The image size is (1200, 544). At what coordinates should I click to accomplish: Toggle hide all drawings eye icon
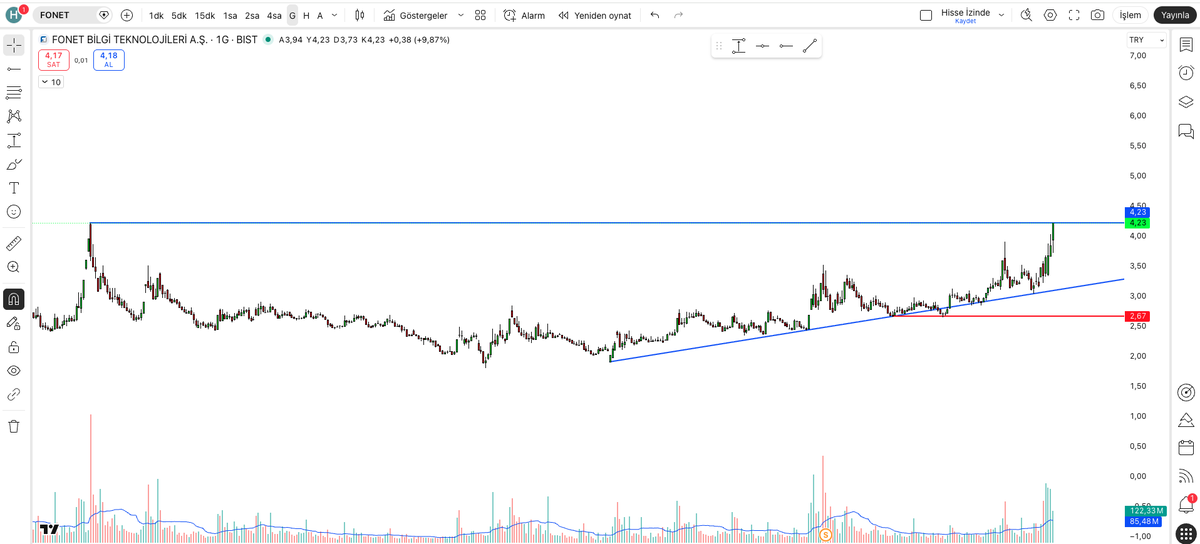point(14,371)
